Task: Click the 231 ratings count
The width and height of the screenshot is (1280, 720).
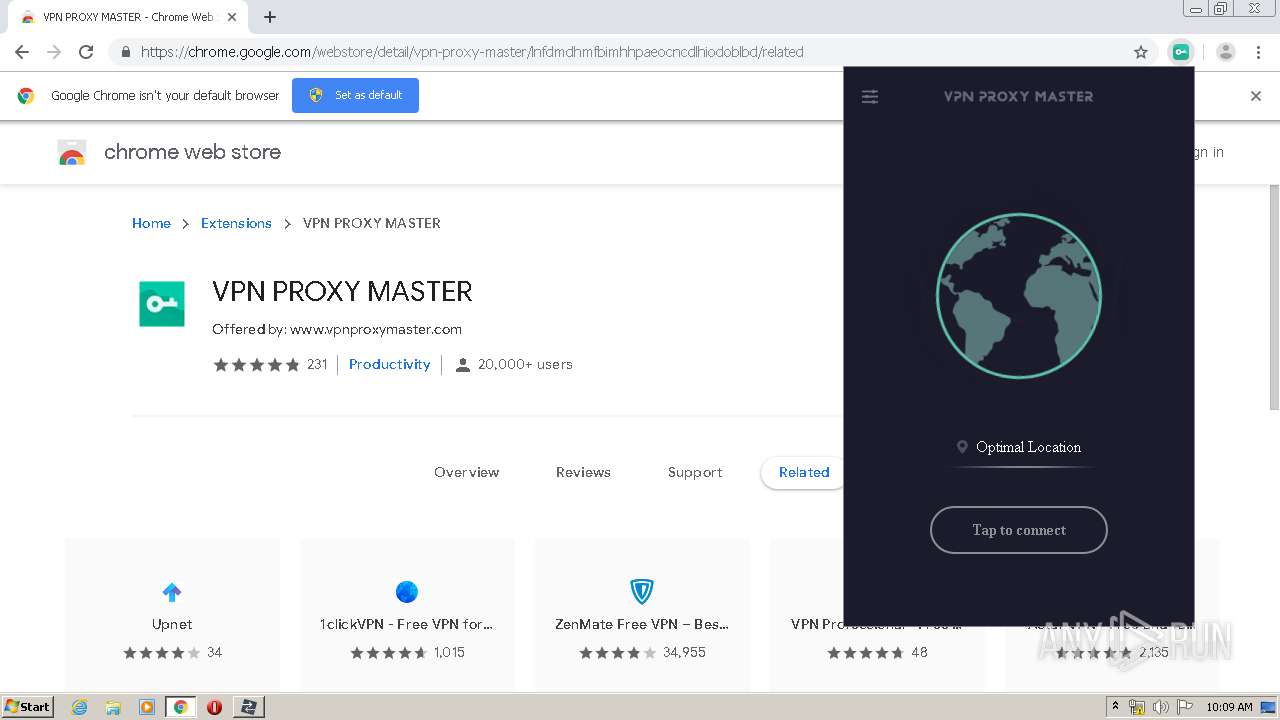Action: pos(317,364)
